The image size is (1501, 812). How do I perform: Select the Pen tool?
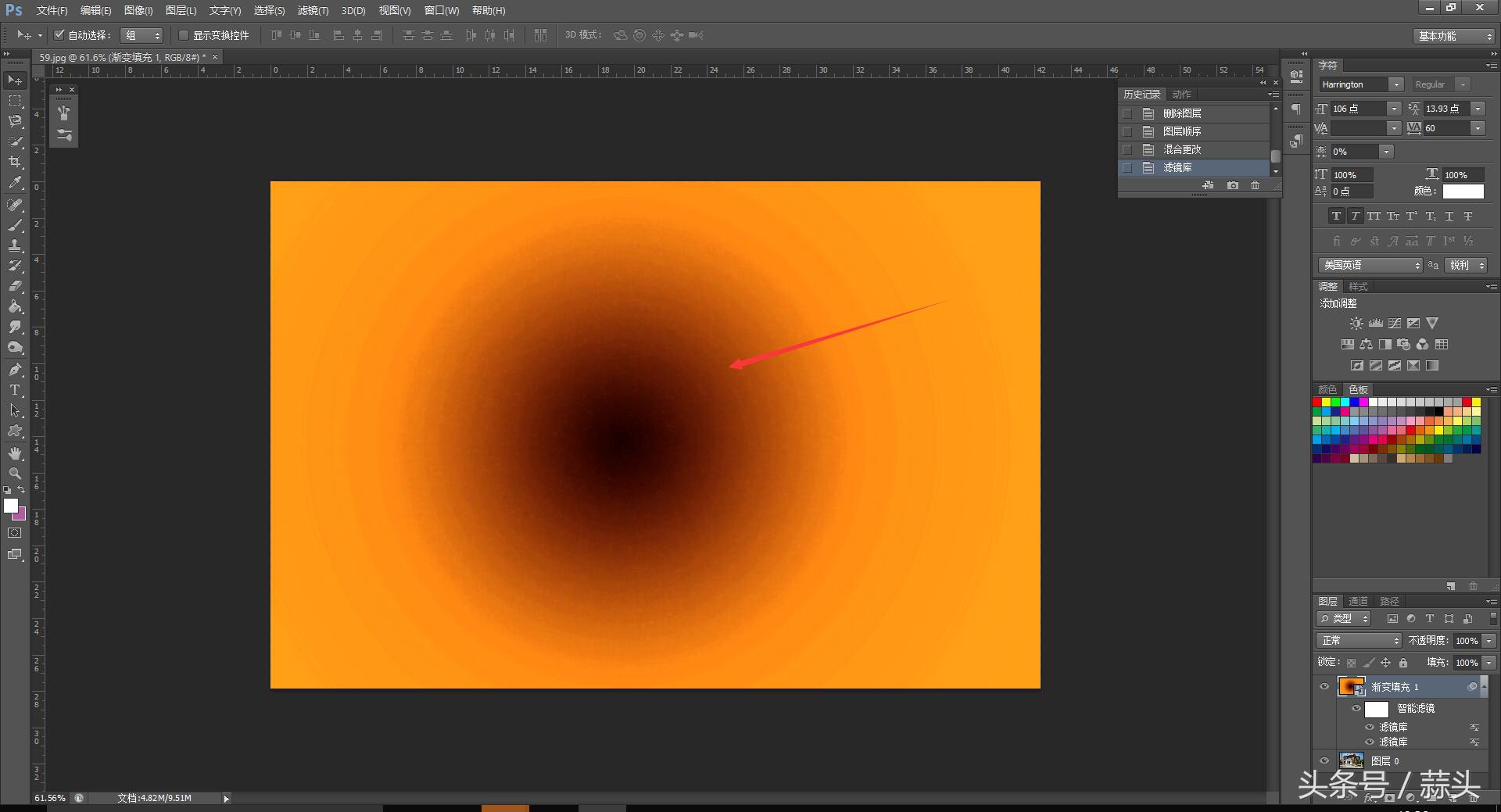coord(13,369)
